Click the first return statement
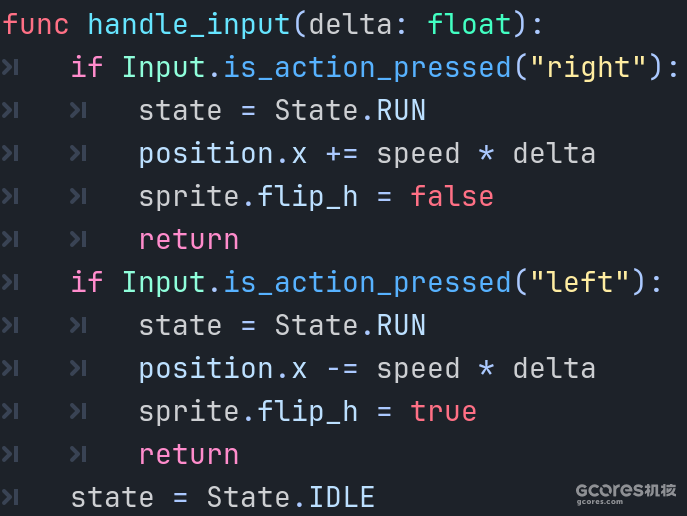The width and height of the screenshot is (687, 516). (189, 240)
